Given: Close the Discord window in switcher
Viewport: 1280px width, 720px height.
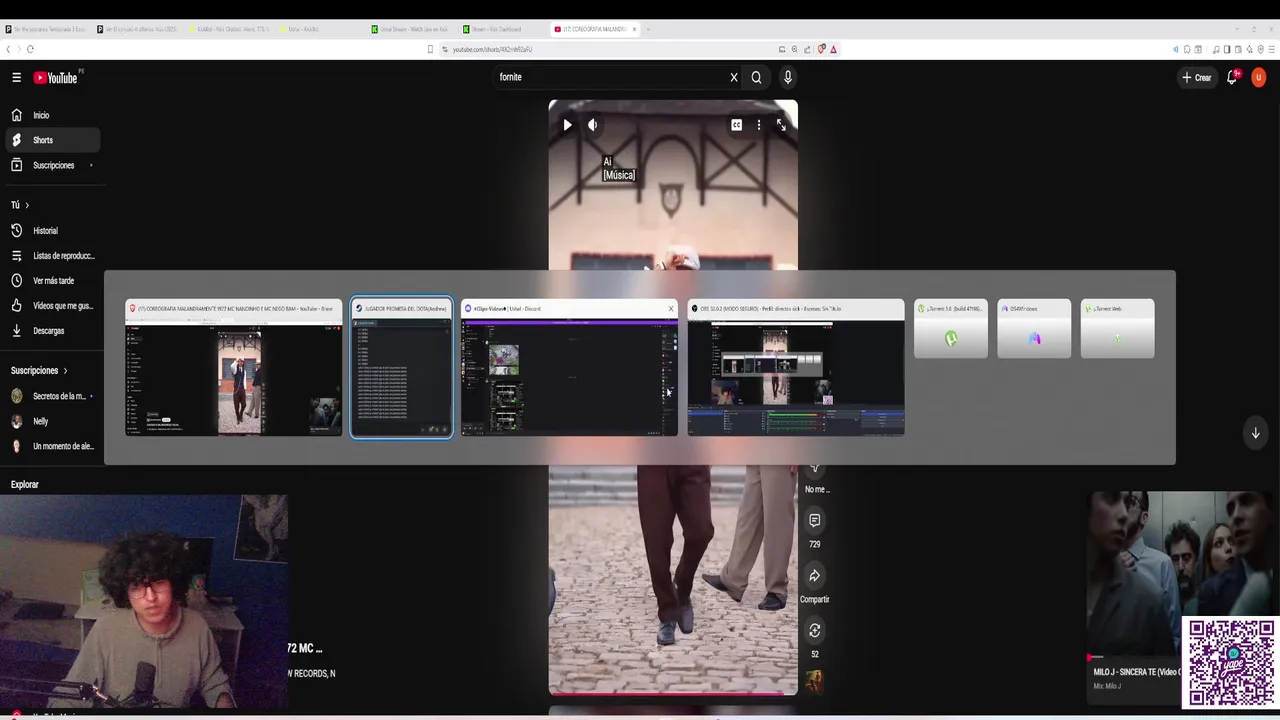Looking at the screenshot, I should point(670,308).
